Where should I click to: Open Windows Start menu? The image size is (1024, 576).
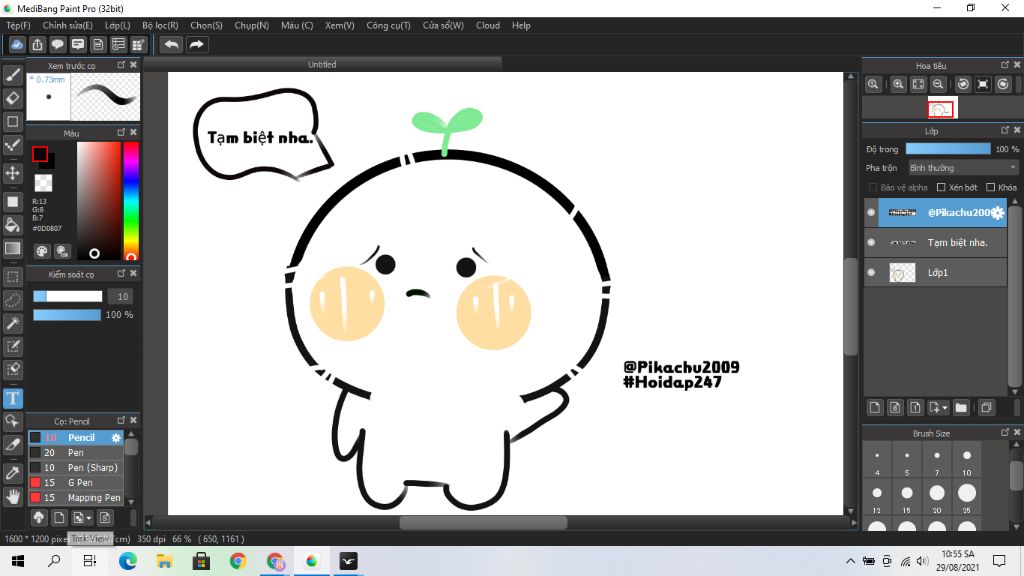tap(18, 561)
